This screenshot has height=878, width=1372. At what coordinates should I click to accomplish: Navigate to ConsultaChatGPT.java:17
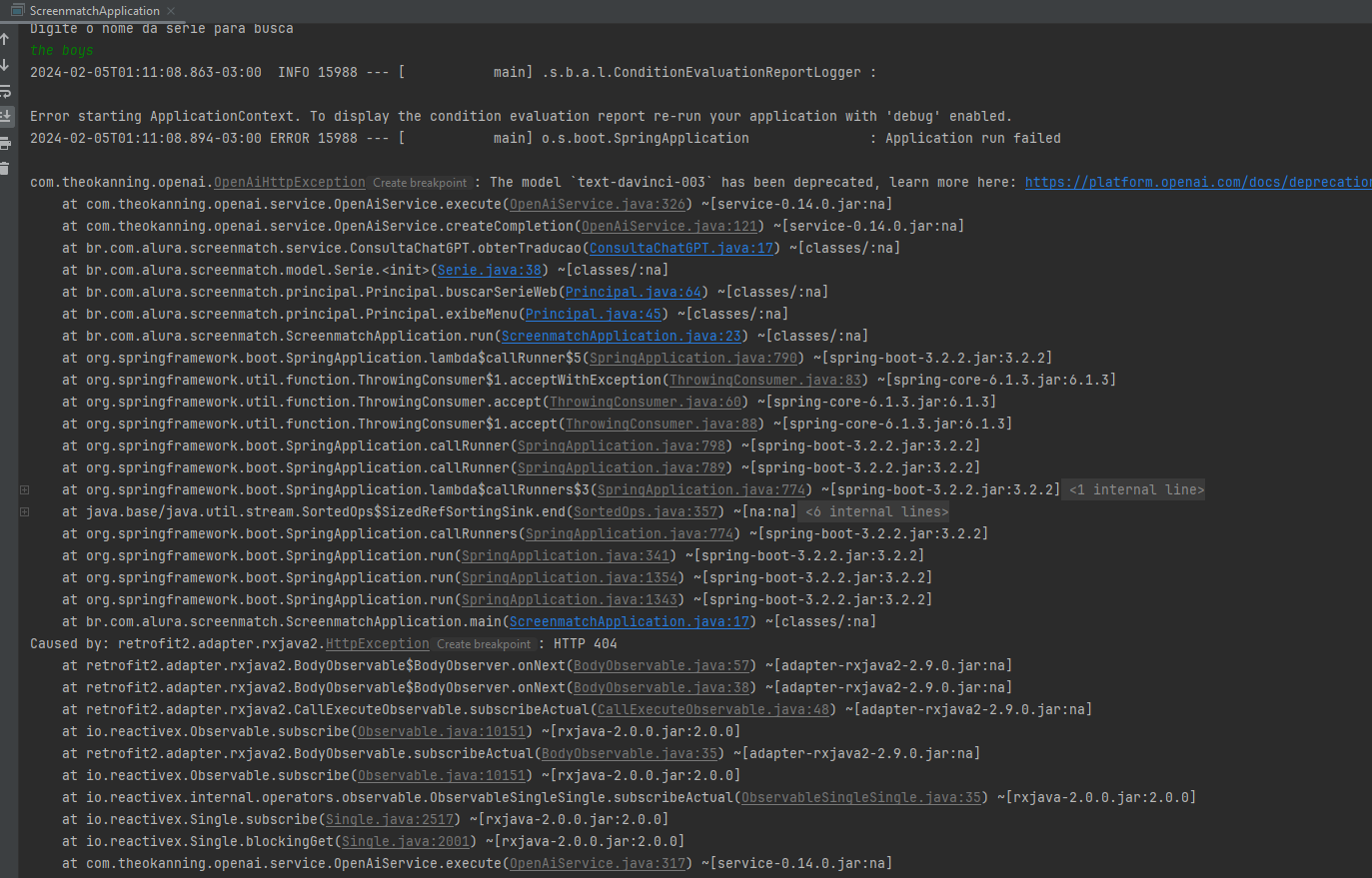[x=682, y=248]
